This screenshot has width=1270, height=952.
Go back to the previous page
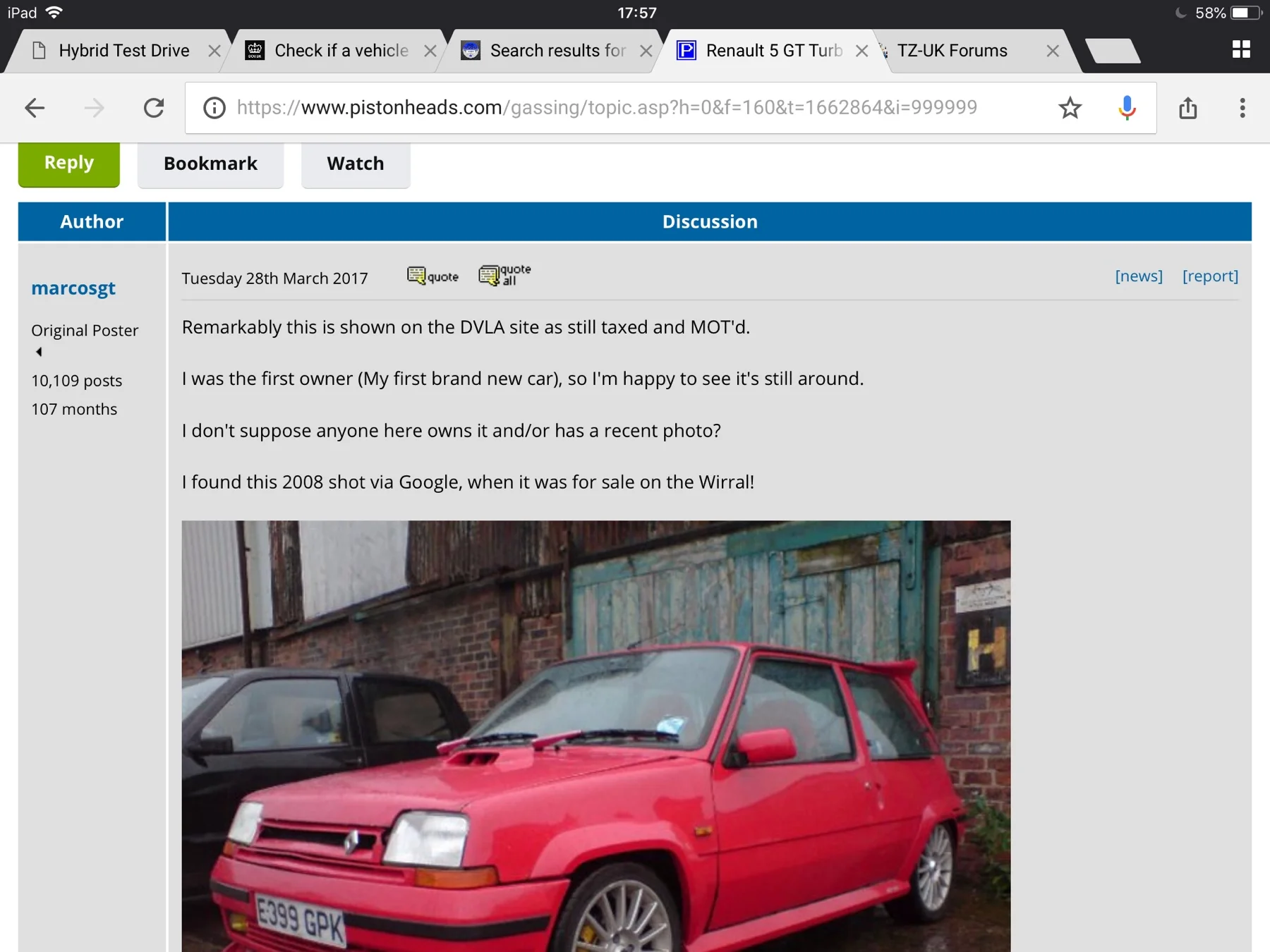click(x=35, y=108)
